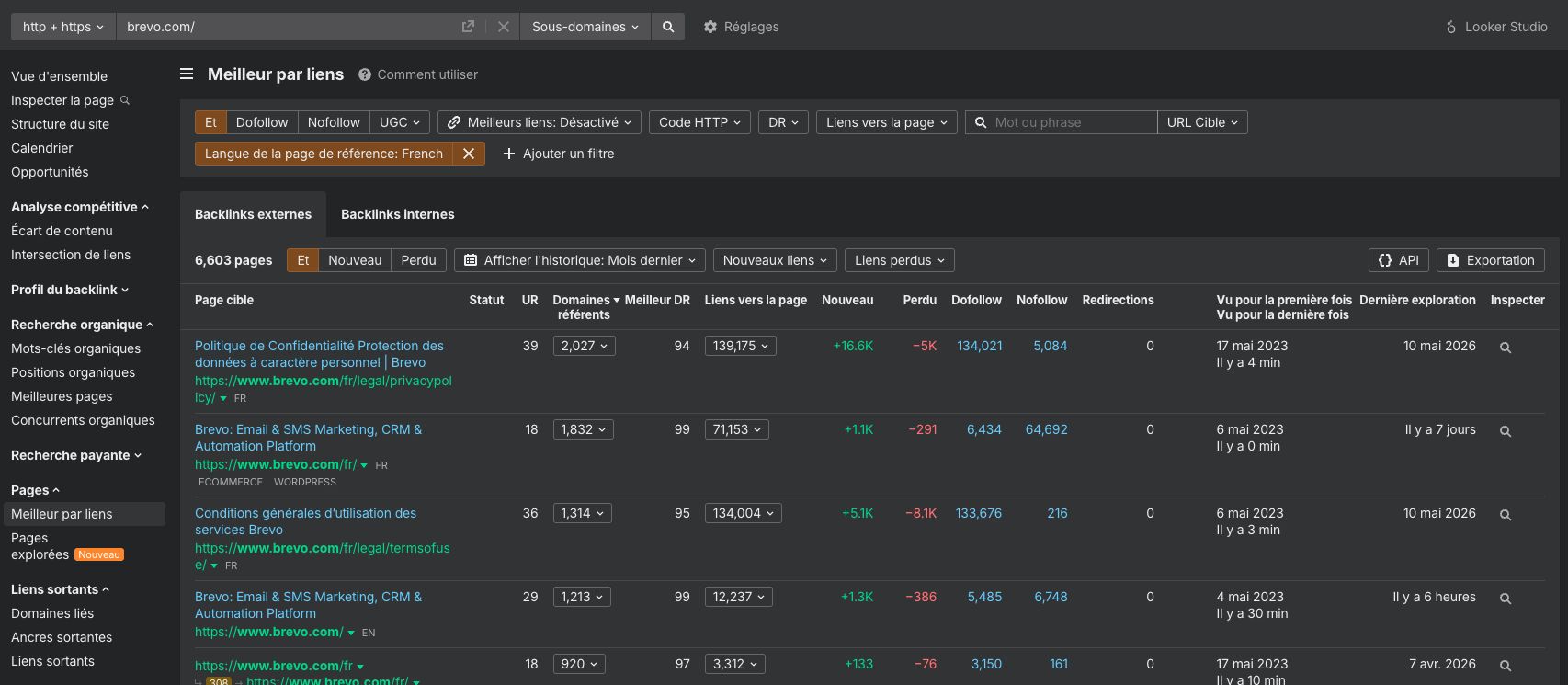
Task: Inspect the brevo.com/fr redirect row magnifier
Action: click(1506, 666)
